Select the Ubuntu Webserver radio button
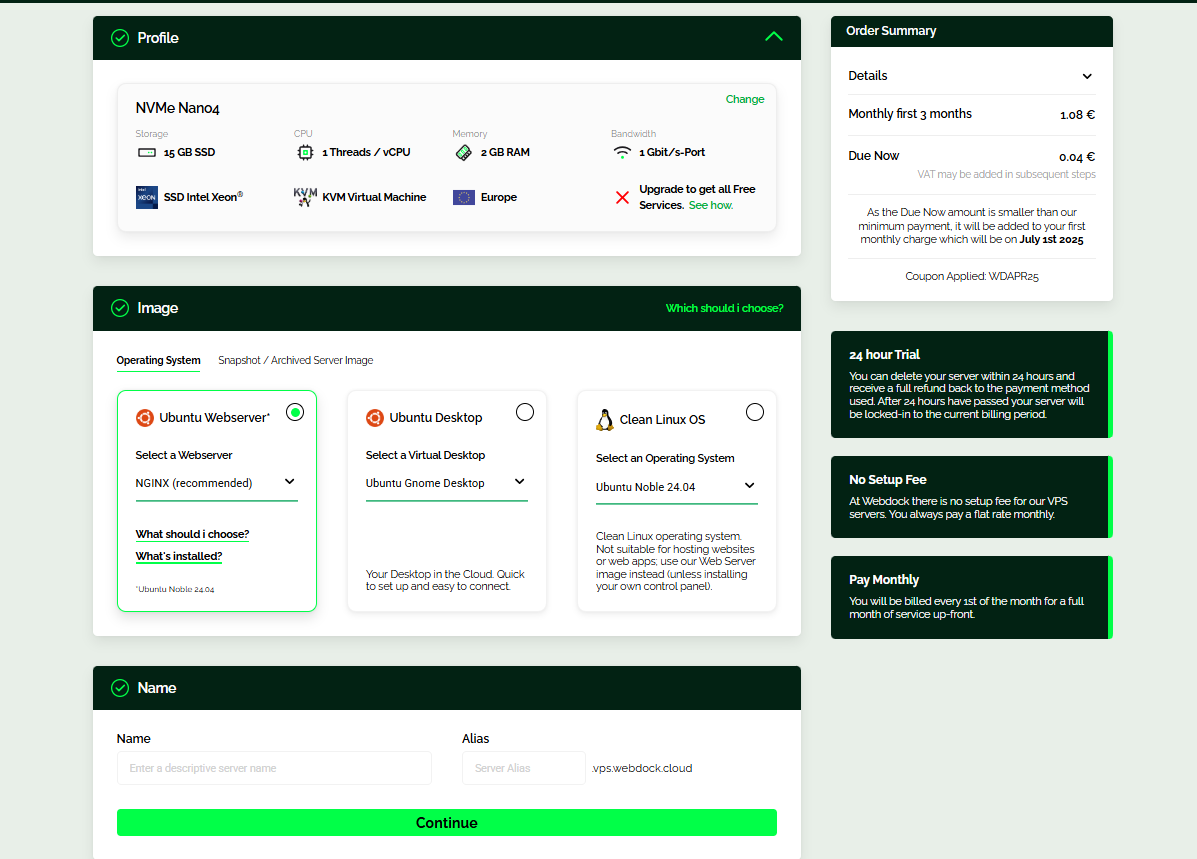Image resolution: width=1197 pixels, height=859 pixels. [x=295, y=412]
